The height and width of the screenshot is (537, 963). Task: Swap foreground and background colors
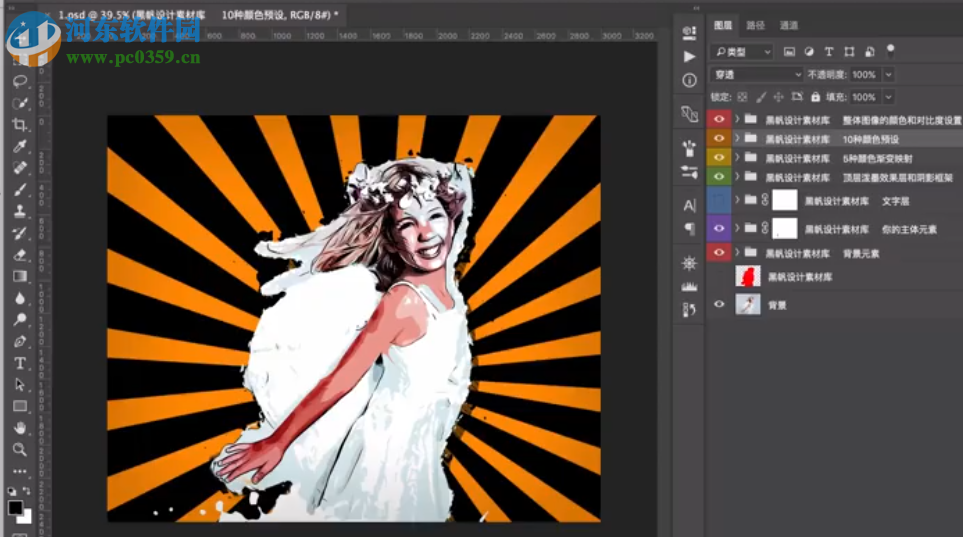click(26, 491)
